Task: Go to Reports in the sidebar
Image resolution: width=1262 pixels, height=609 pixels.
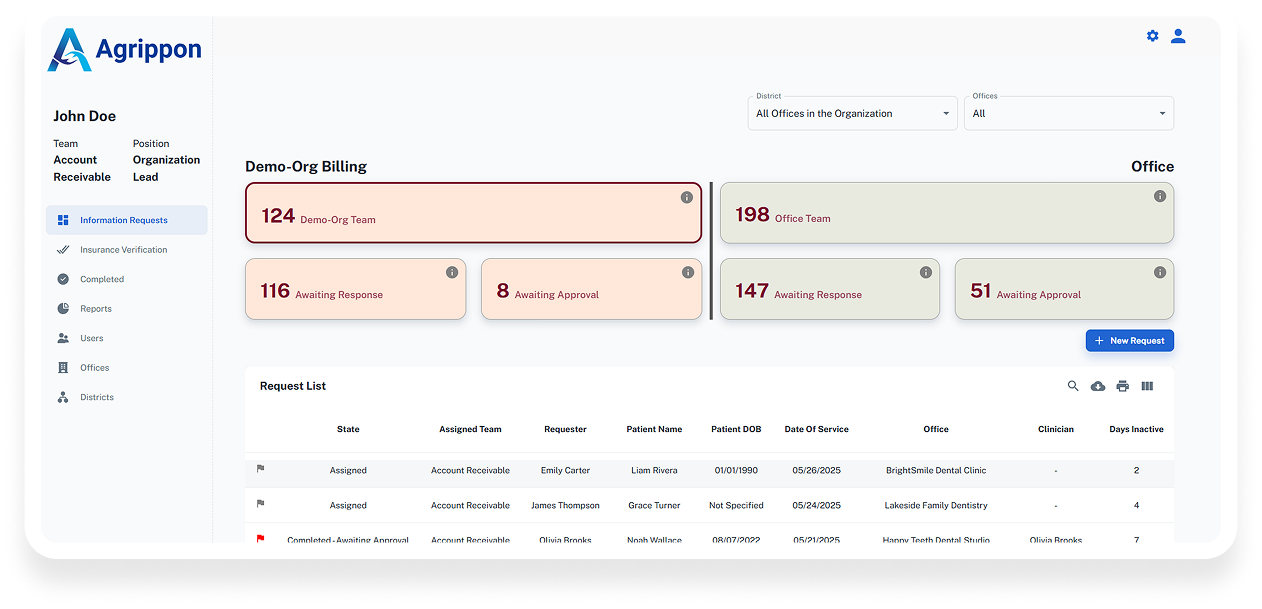Action: (96, 309)
